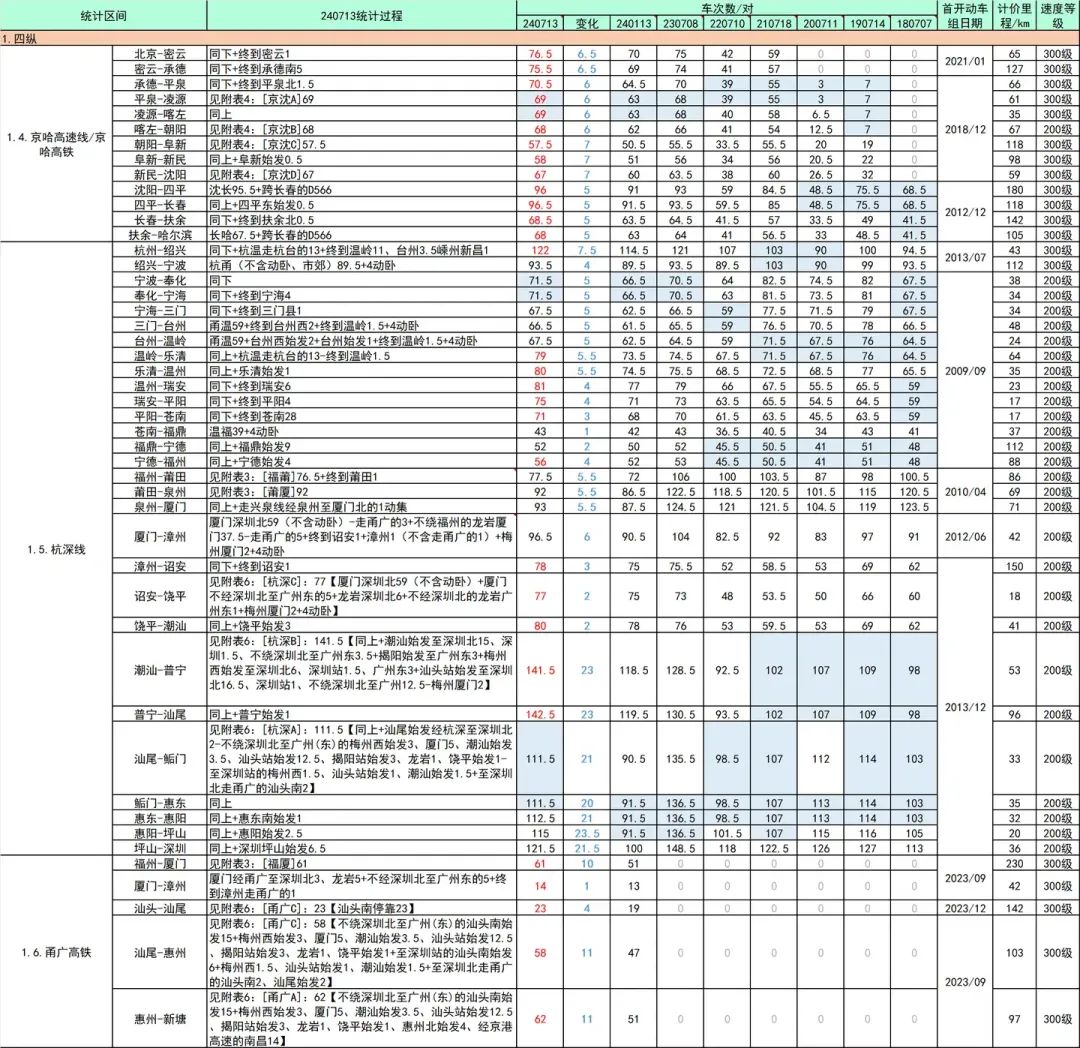Click the 汕尾-鲘门 section cell
This screenshot has height=1048, width=1080.
tap(160, 759)
